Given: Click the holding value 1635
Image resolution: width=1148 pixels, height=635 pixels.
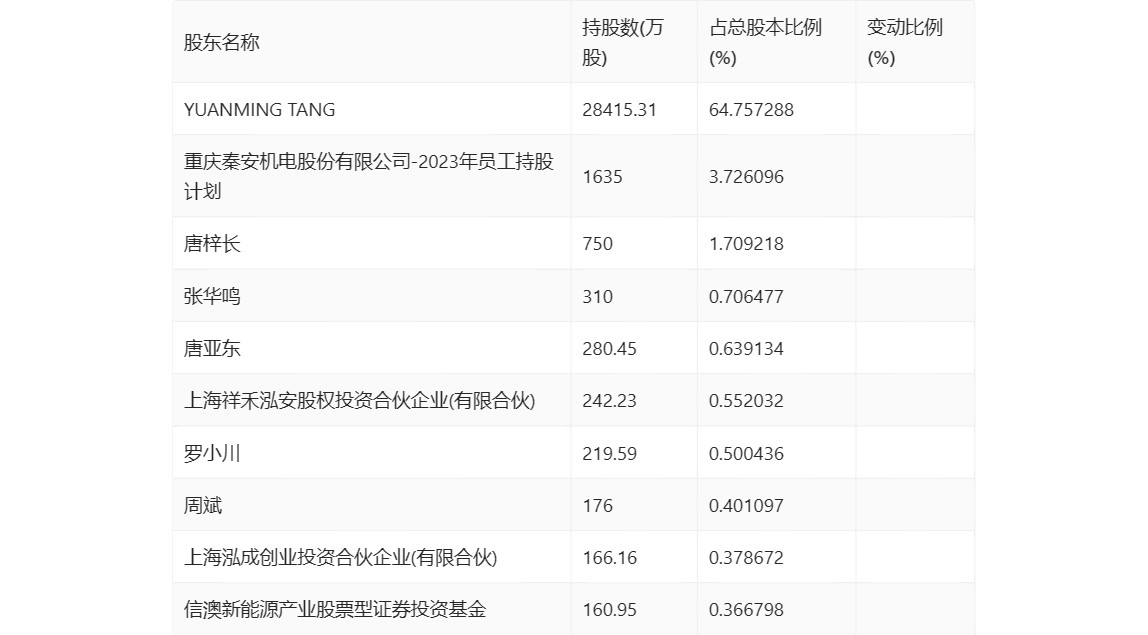Looking at the screenshot, I should point(603,177).
